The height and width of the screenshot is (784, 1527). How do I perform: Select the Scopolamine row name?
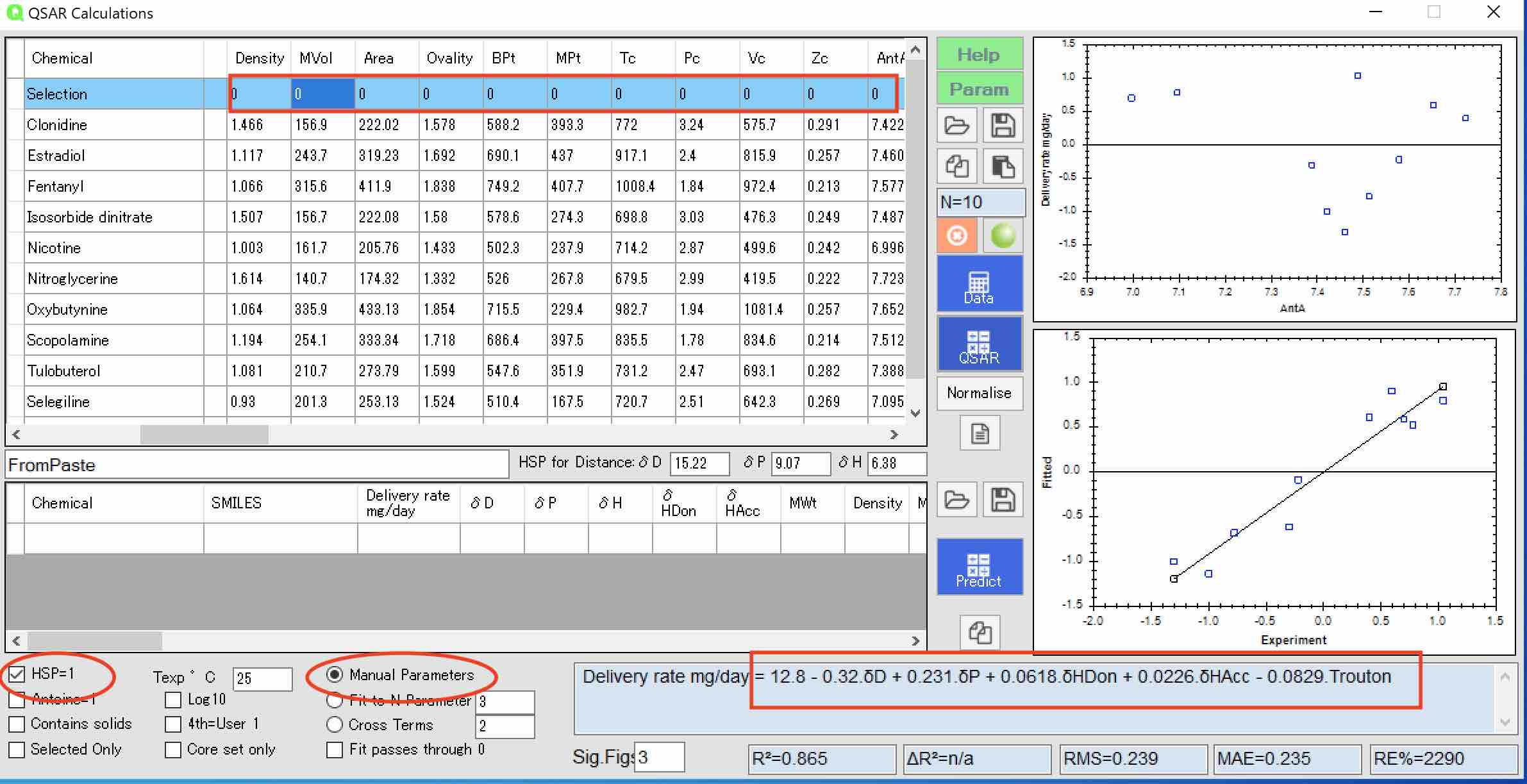tap(67, 340)
